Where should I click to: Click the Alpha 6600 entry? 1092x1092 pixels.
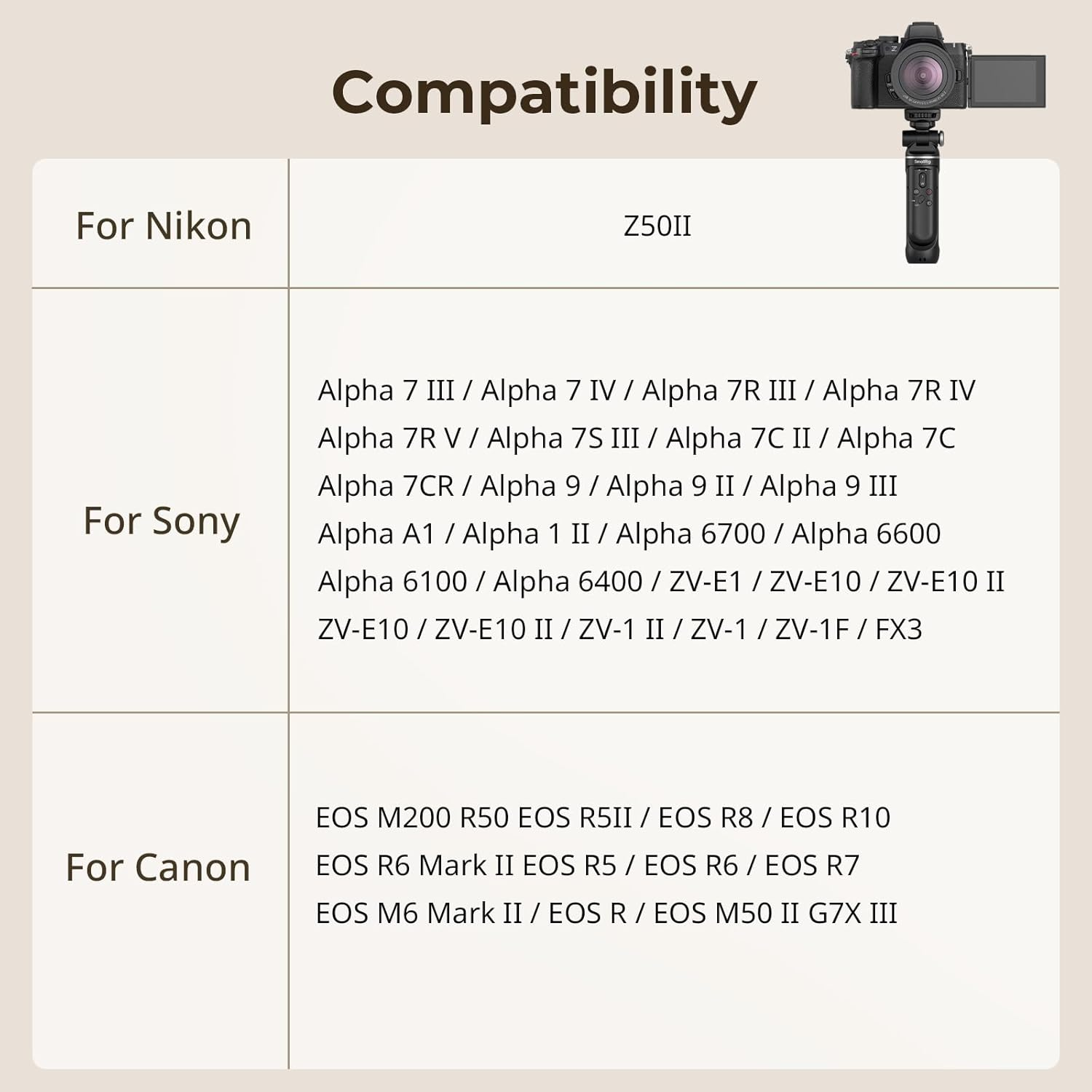tap(866, 534)
